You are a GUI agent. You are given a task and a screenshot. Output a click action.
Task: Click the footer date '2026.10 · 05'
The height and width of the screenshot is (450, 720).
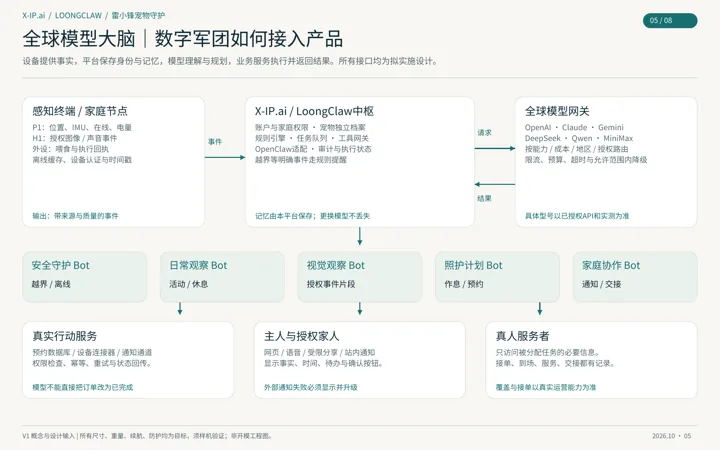671,436
